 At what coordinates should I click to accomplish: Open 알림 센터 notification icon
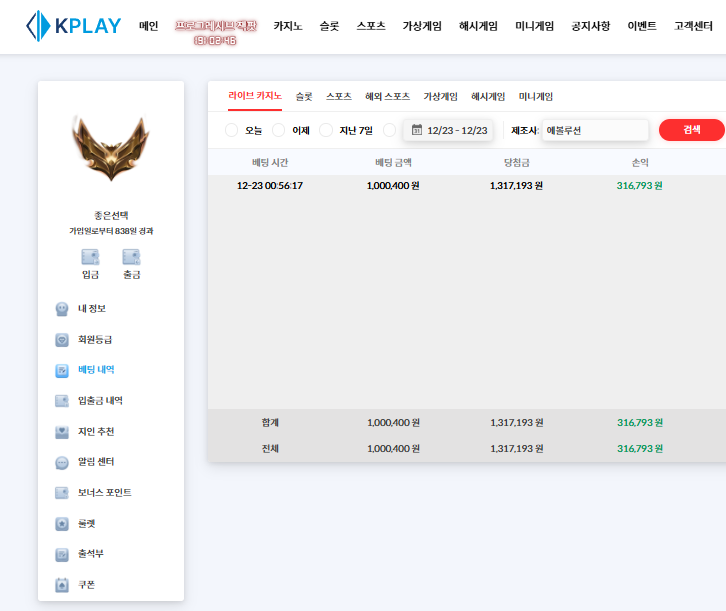(x=62, y=463)
